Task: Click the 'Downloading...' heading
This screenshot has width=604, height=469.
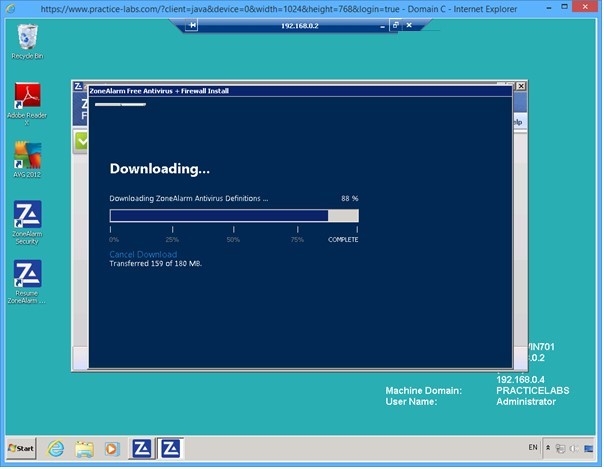Action: coord(159,169)
